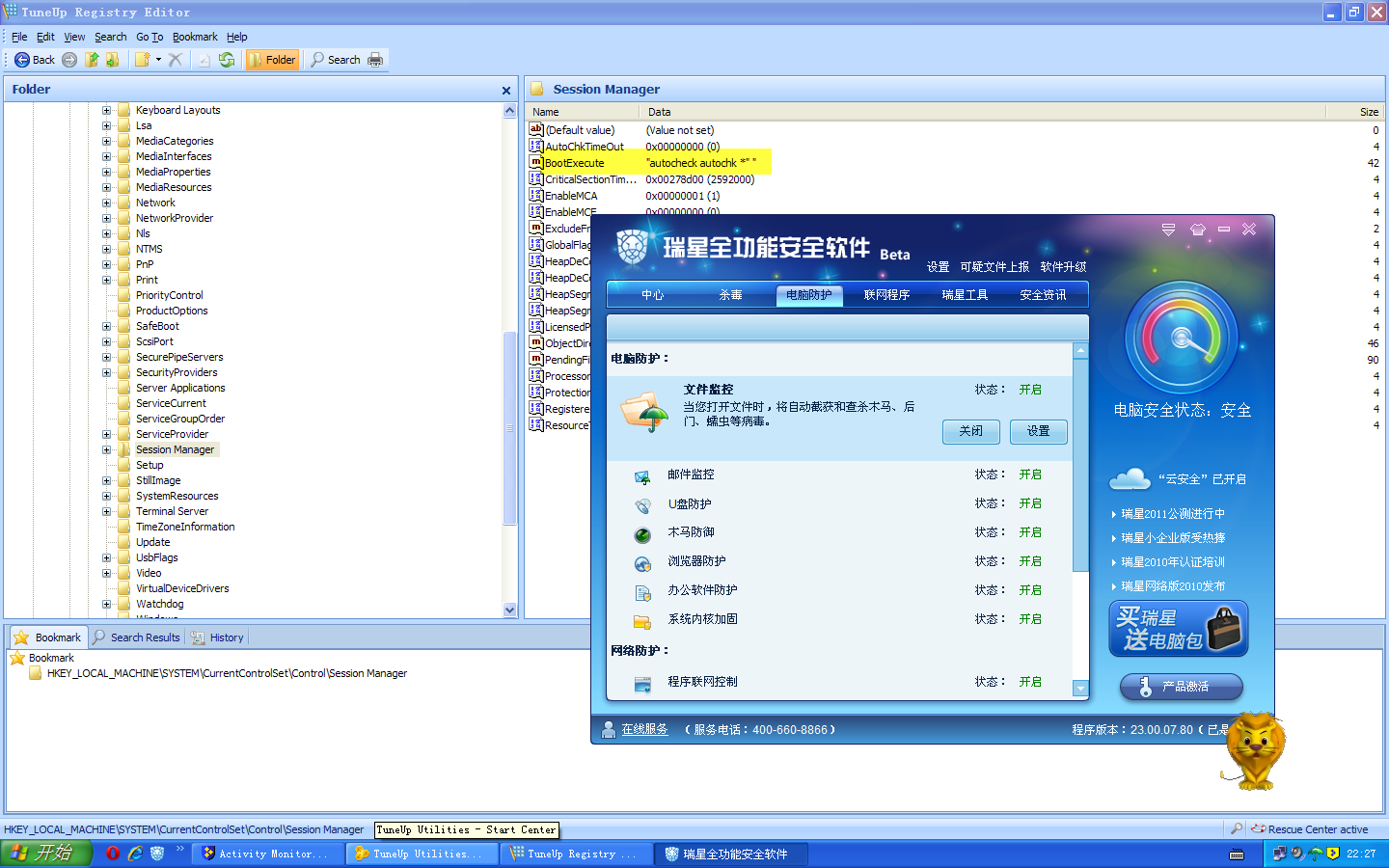Click the Network Control (程序联网控制) icon
Image resolution: width=1389 pixels, height=868 pixels.
[642, 684]
